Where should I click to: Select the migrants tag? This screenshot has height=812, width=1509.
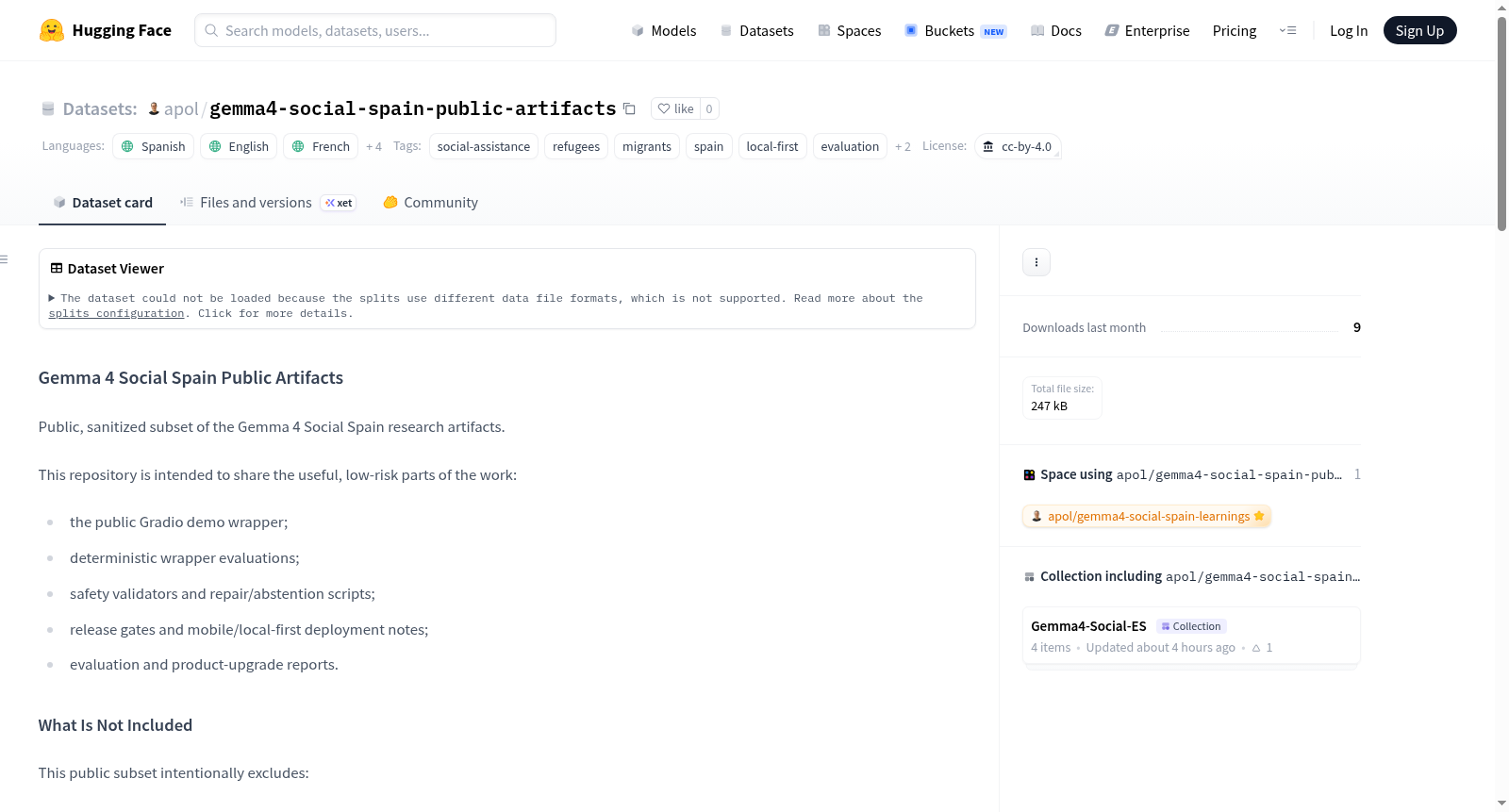coord(647,146)
